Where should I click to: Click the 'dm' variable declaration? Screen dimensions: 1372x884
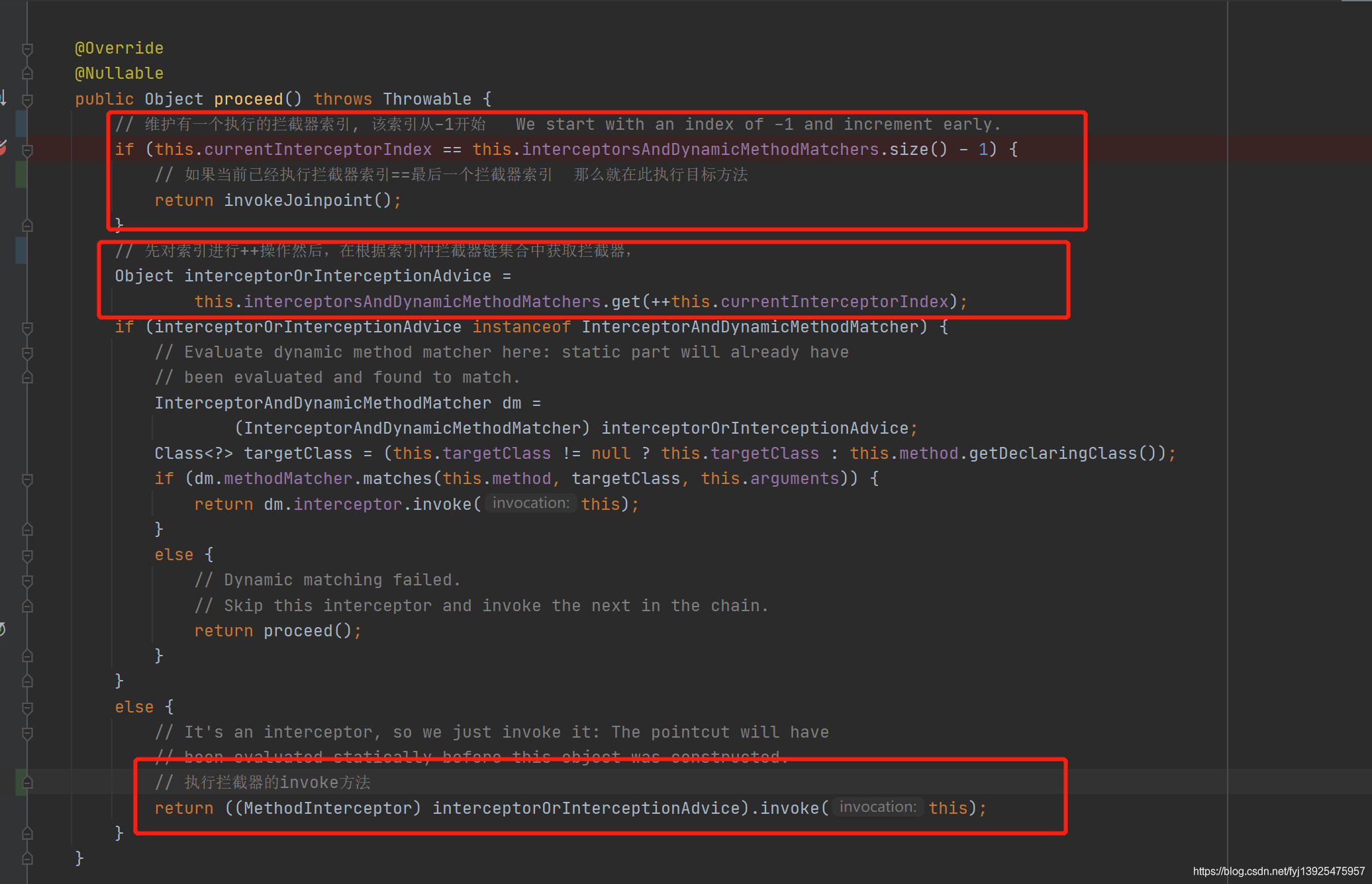(x=512, y=403)
